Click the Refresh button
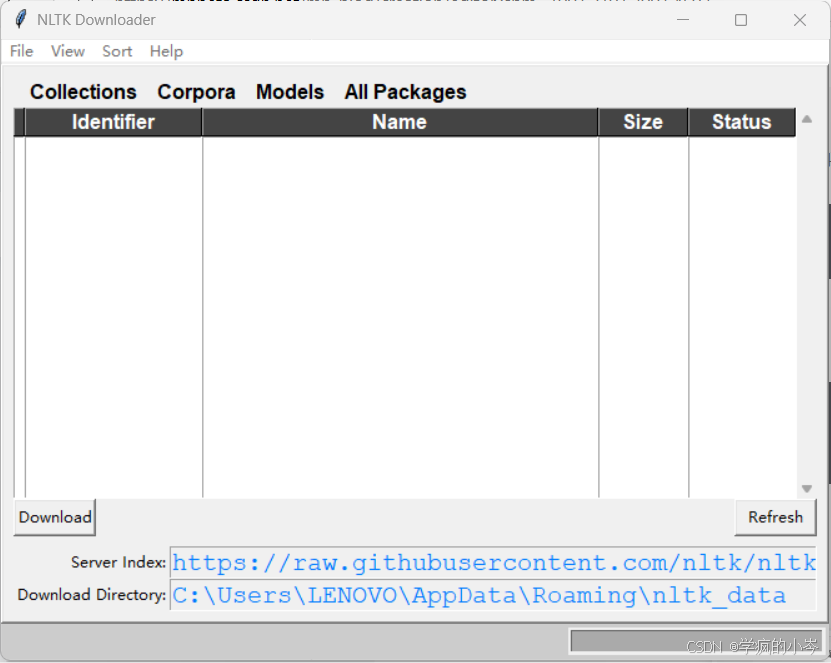831x663 pixels. (775, 517)
